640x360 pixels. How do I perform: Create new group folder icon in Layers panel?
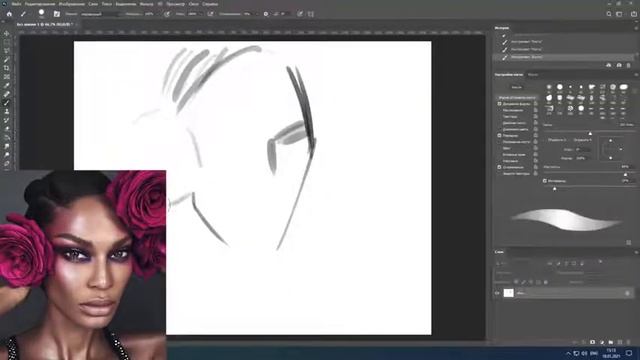click(611, 342)
